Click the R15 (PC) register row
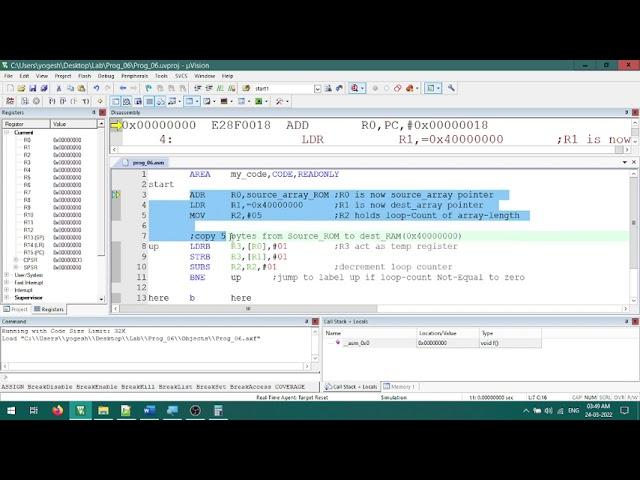This screenshot has height=480, width=640. tap(50, 253)
